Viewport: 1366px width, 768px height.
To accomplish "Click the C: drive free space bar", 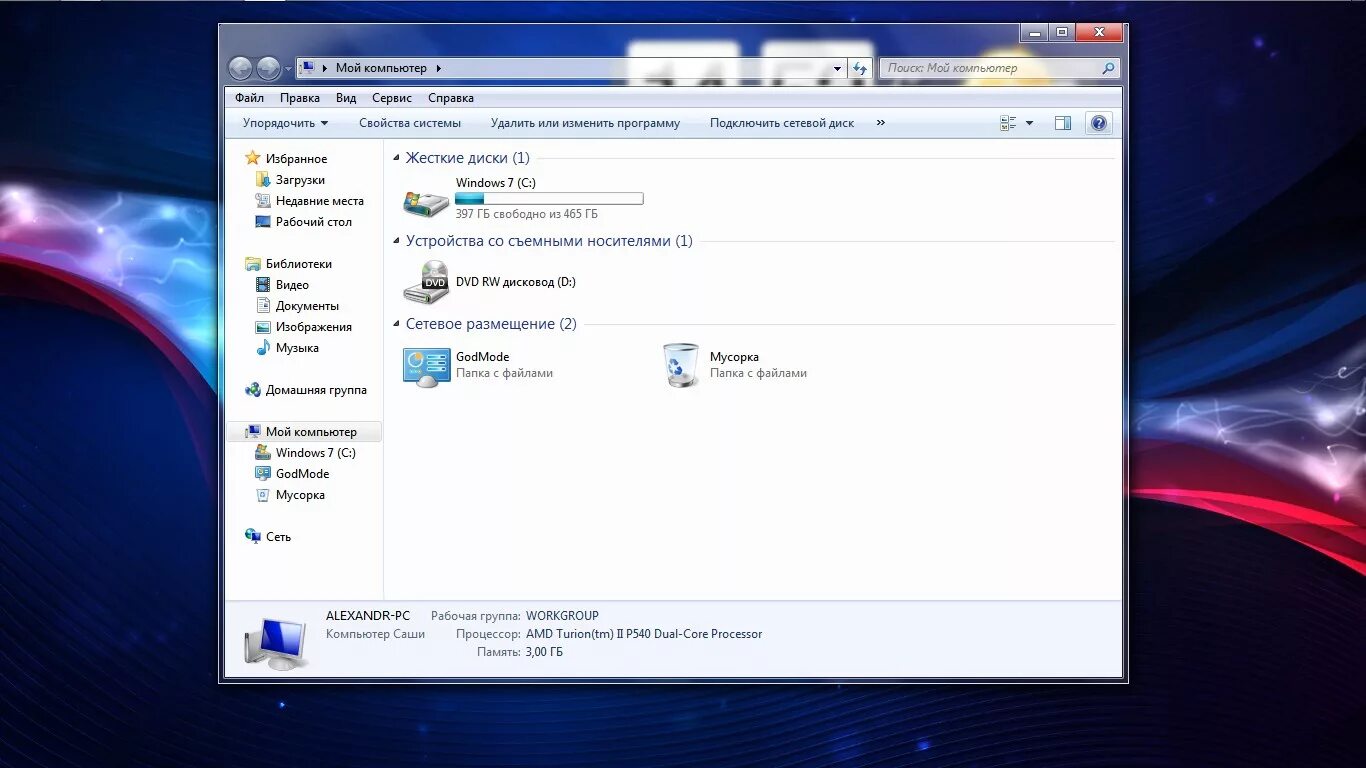I will pos(549,199).
